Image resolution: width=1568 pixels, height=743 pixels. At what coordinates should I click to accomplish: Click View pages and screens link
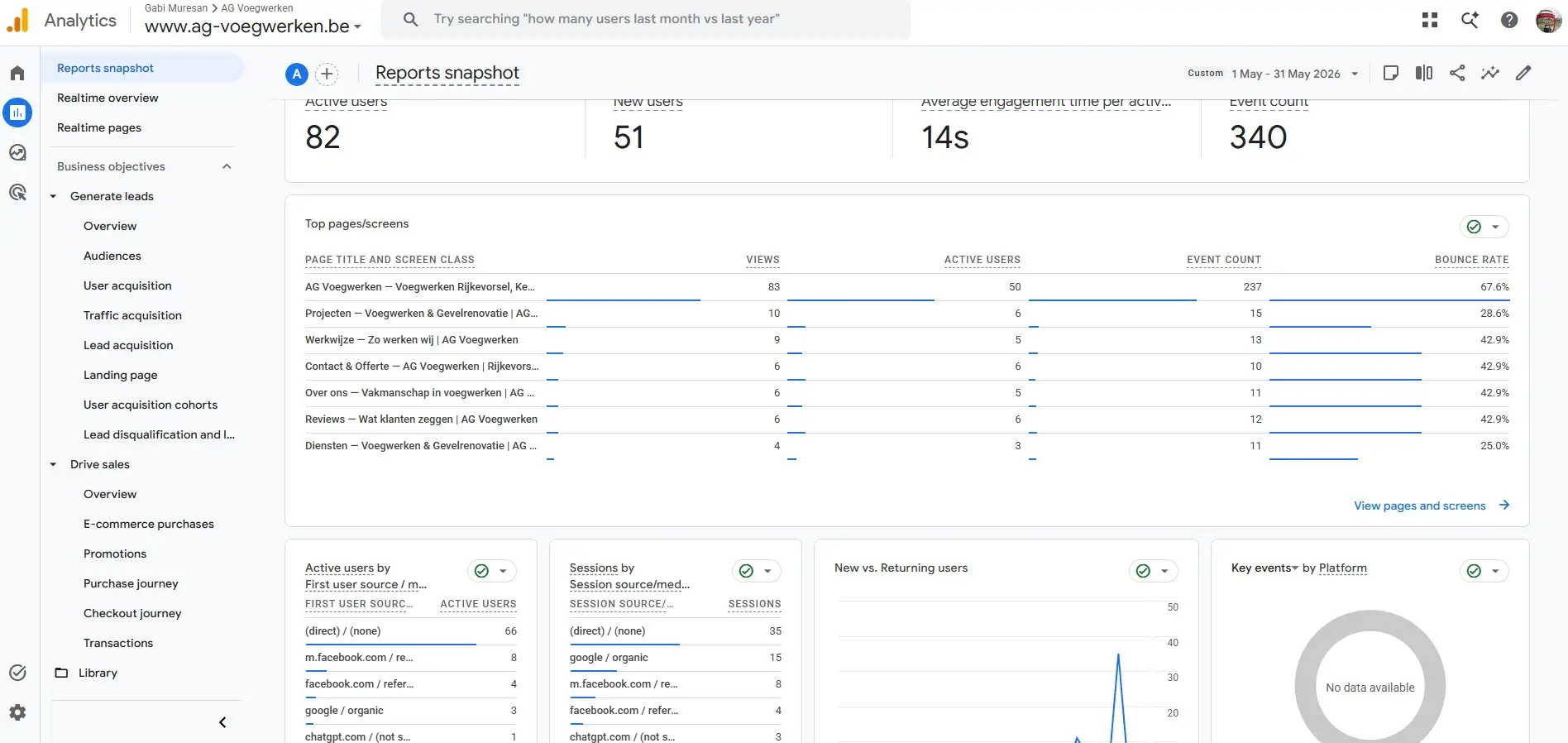[1419, 506]
